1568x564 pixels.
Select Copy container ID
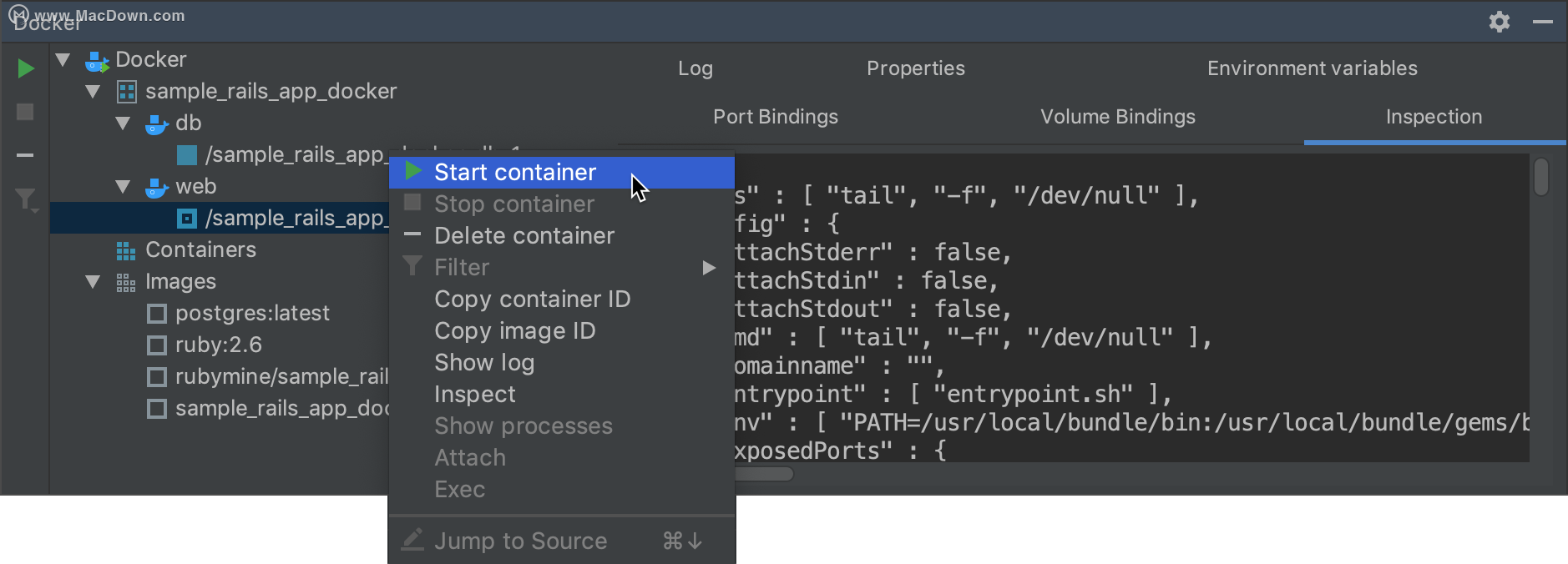coord(562,300)
